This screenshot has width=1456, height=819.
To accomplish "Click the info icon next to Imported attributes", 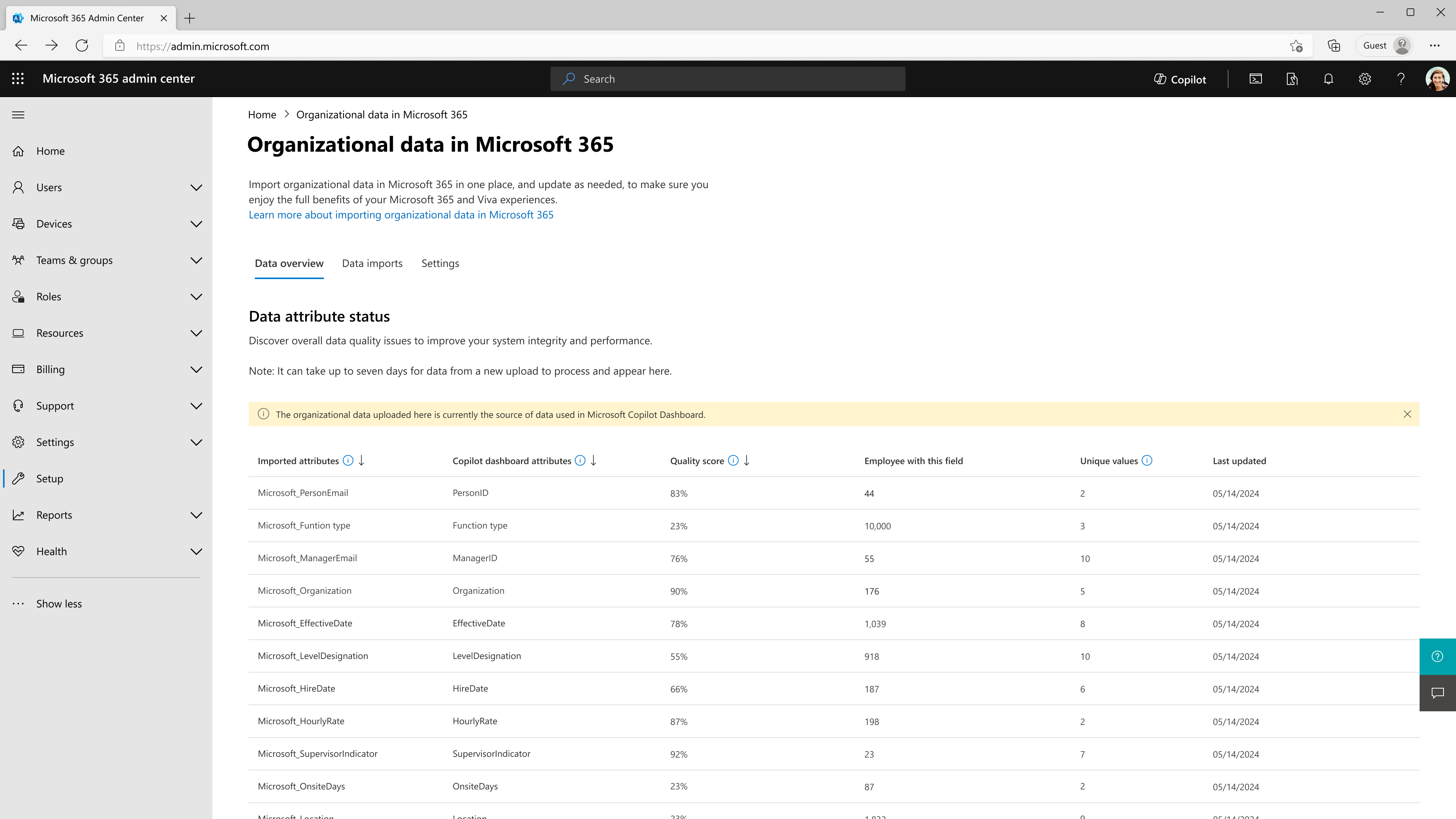I will point(348,461).
